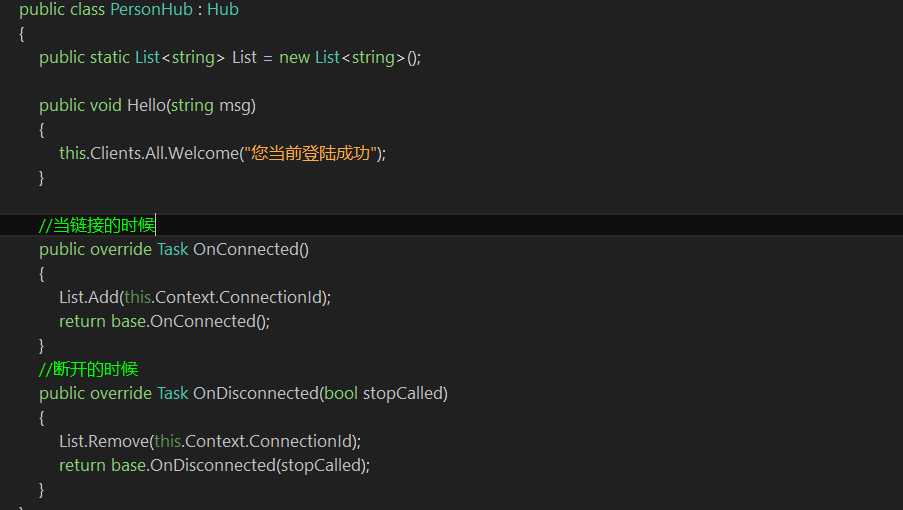The image size is (903, 510).
Task: Click ConnectionId in the List.Add line
Action: coord(287,297)
